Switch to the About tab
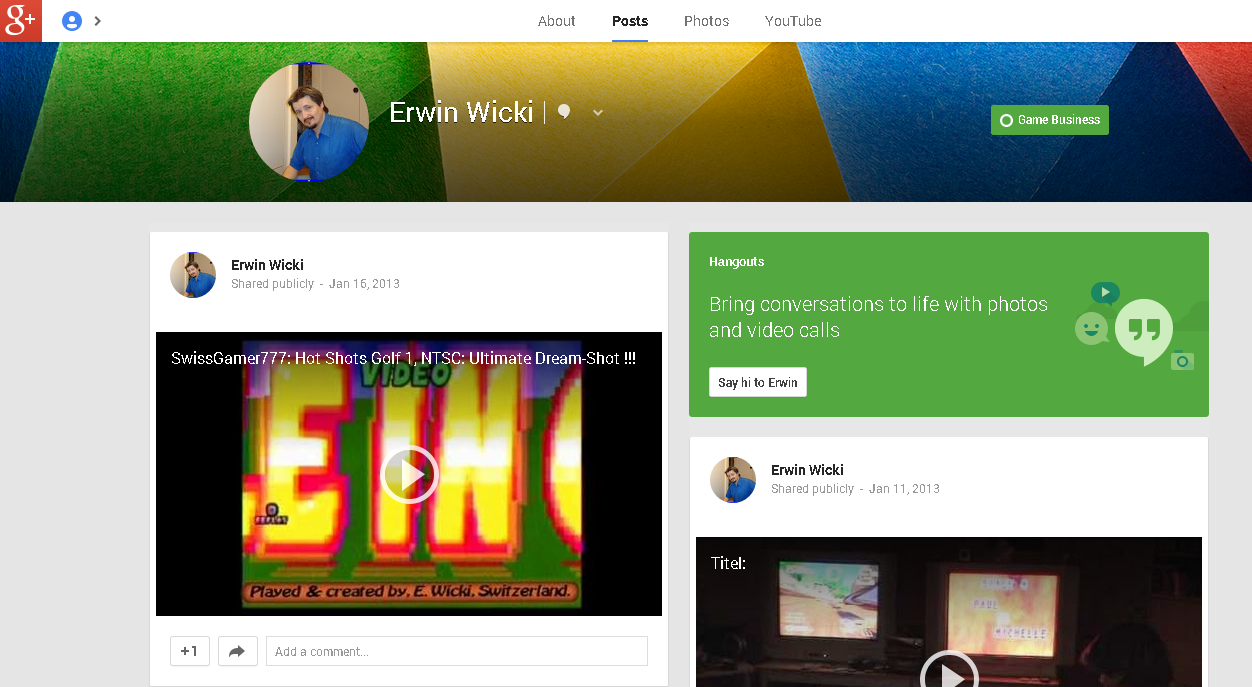 (556, 21)
